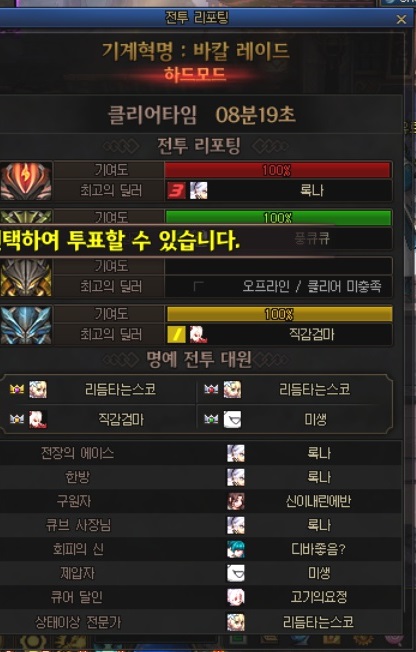
Task: Click the 오프라인 / 클리어 미충족 status field
Action: click(278, 286)
